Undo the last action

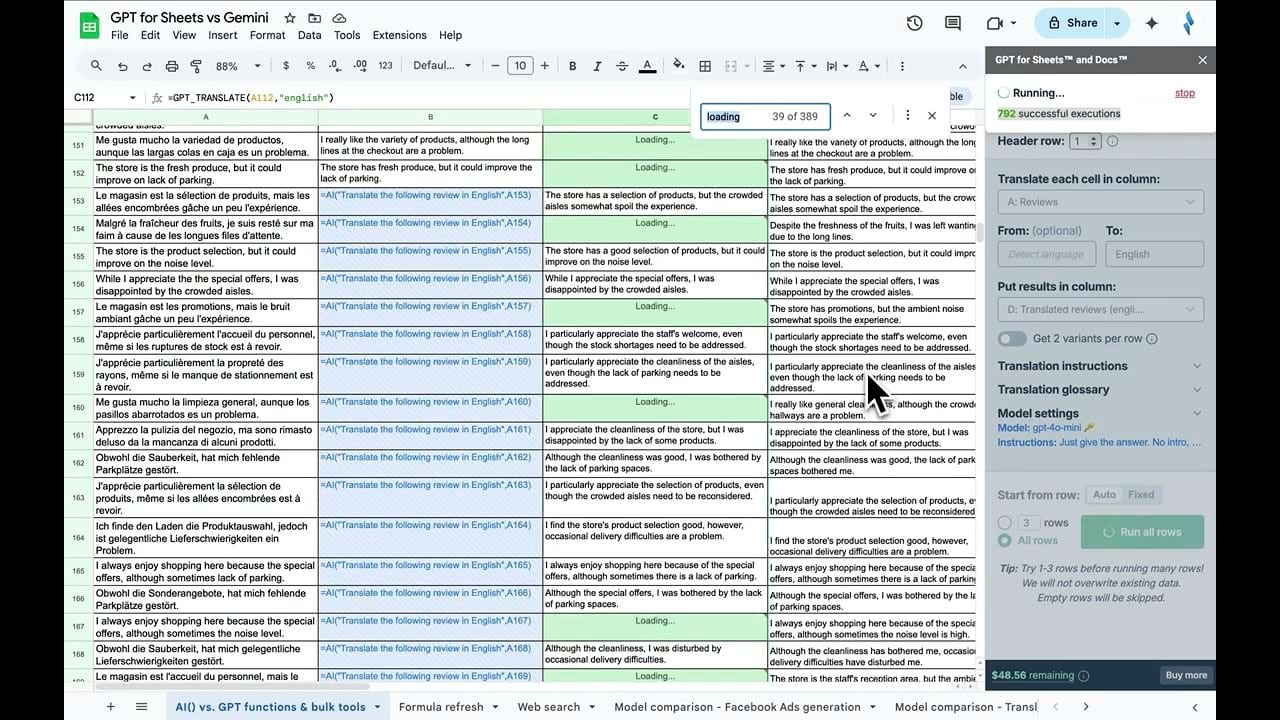[122, 66]
